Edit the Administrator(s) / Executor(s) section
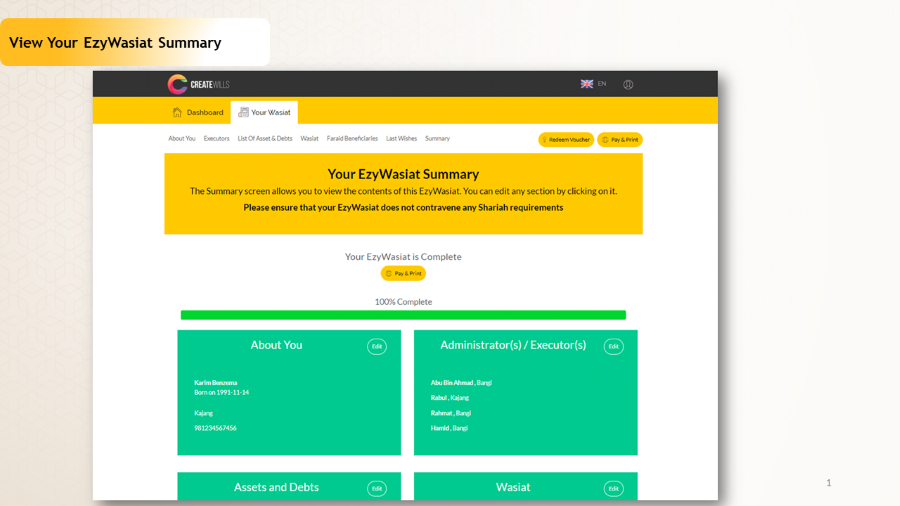This screenshot has width=900, height=506. (614, 347)
